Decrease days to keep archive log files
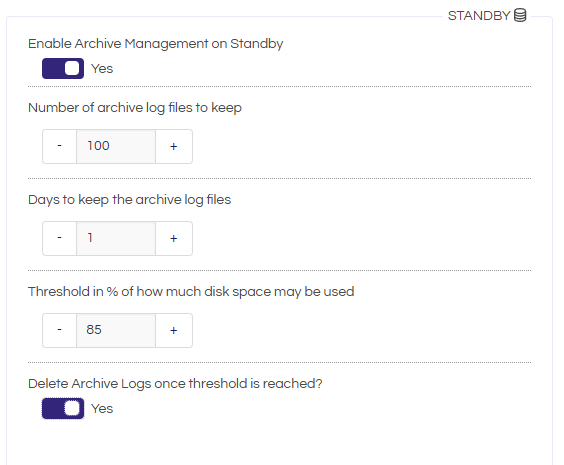 (x=60, y=238)
